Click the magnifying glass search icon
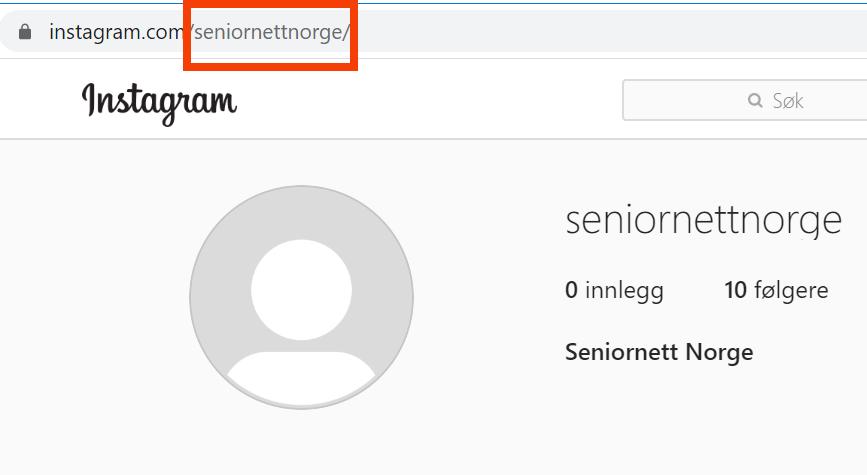 click(x=755, y=101)
